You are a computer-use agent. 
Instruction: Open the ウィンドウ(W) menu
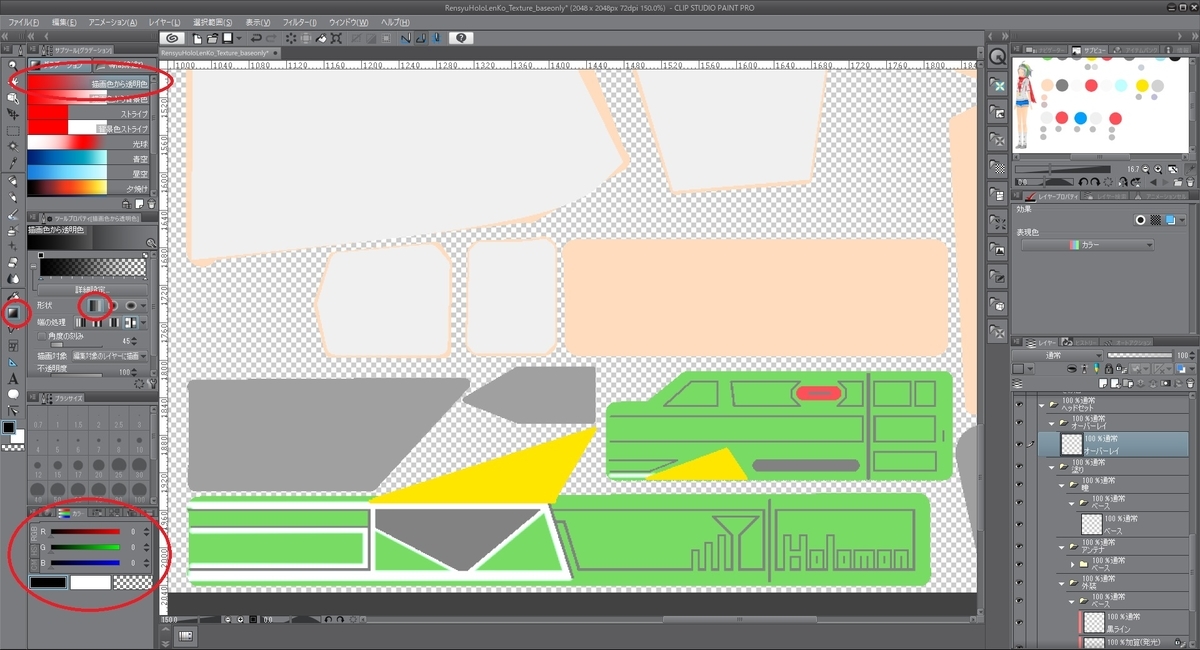point(348,21)
